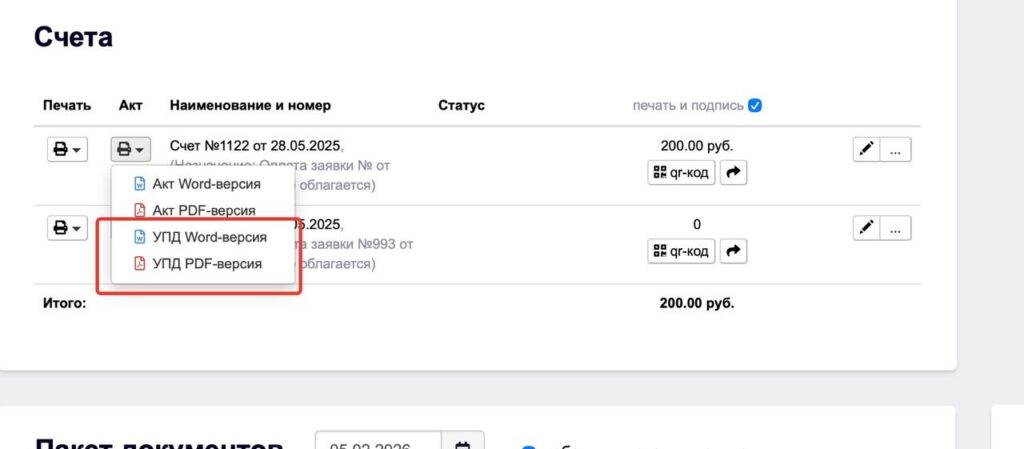Click share arrow icon in second invoice row
The width and height of the screenshot is (1024, 449).
pos(733,251)
